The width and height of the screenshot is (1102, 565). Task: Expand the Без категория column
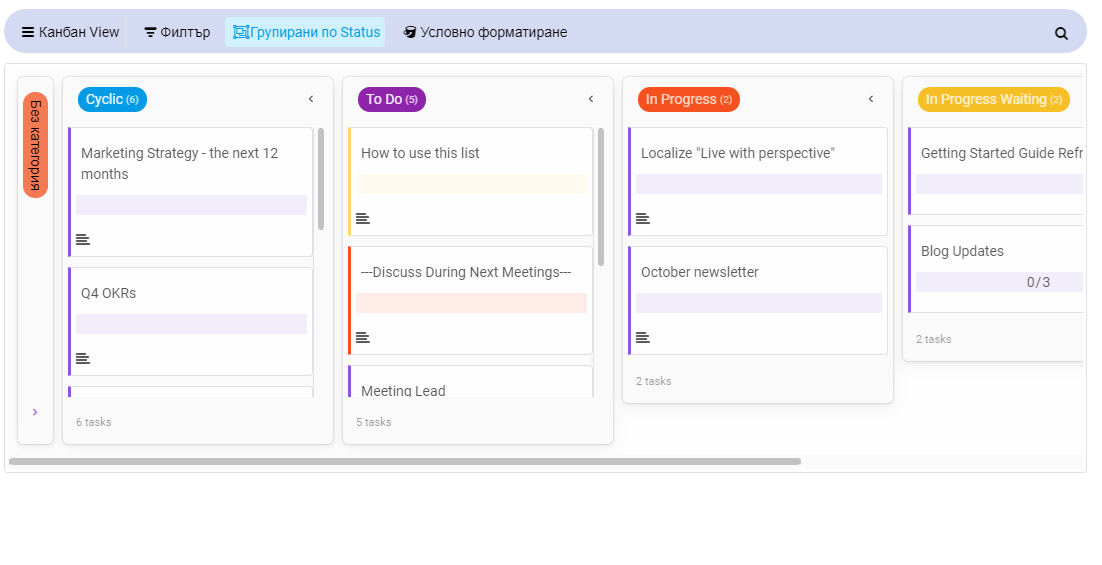35,413
